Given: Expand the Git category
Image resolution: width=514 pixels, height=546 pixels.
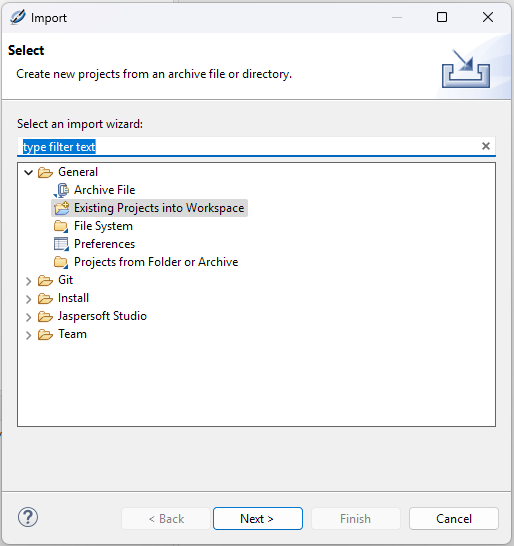Looking at the screenshot, I should click(x=29, y=281).
